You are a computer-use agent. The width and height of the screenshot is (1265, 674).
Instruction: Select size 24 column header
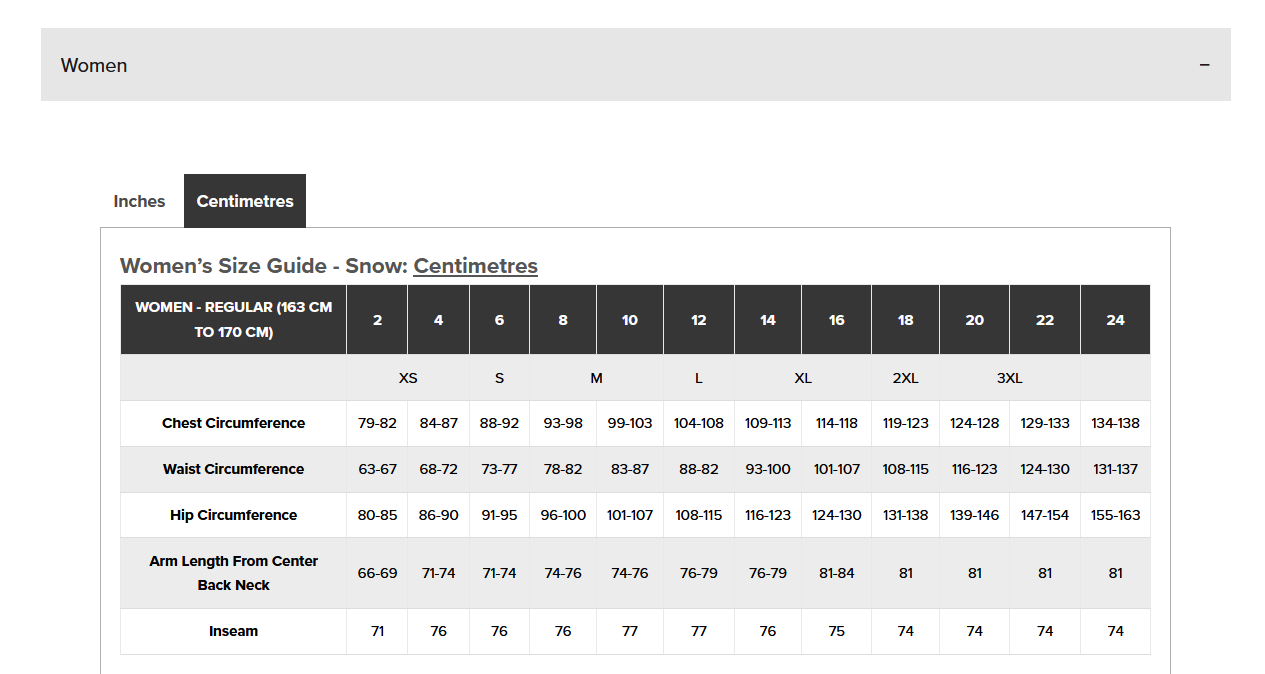[x=1115, y=320]
